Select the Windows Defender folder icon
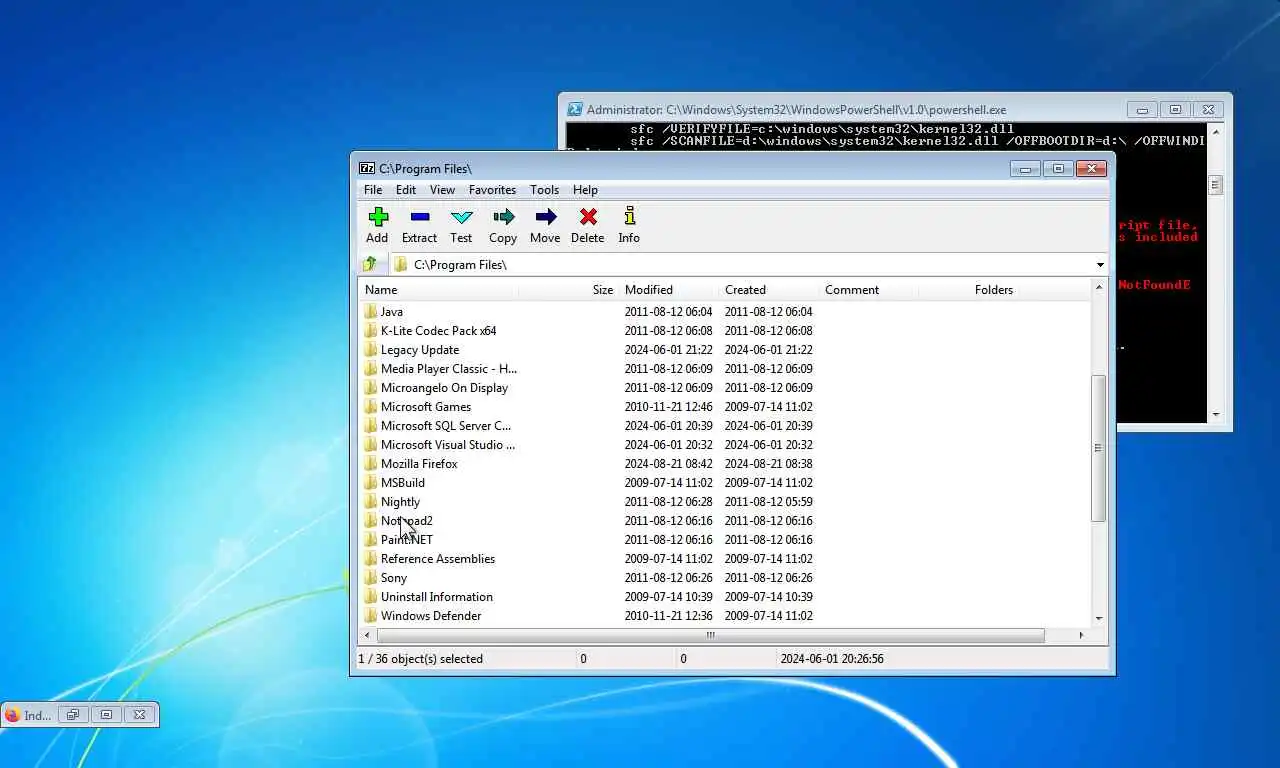 click(370, 615)
